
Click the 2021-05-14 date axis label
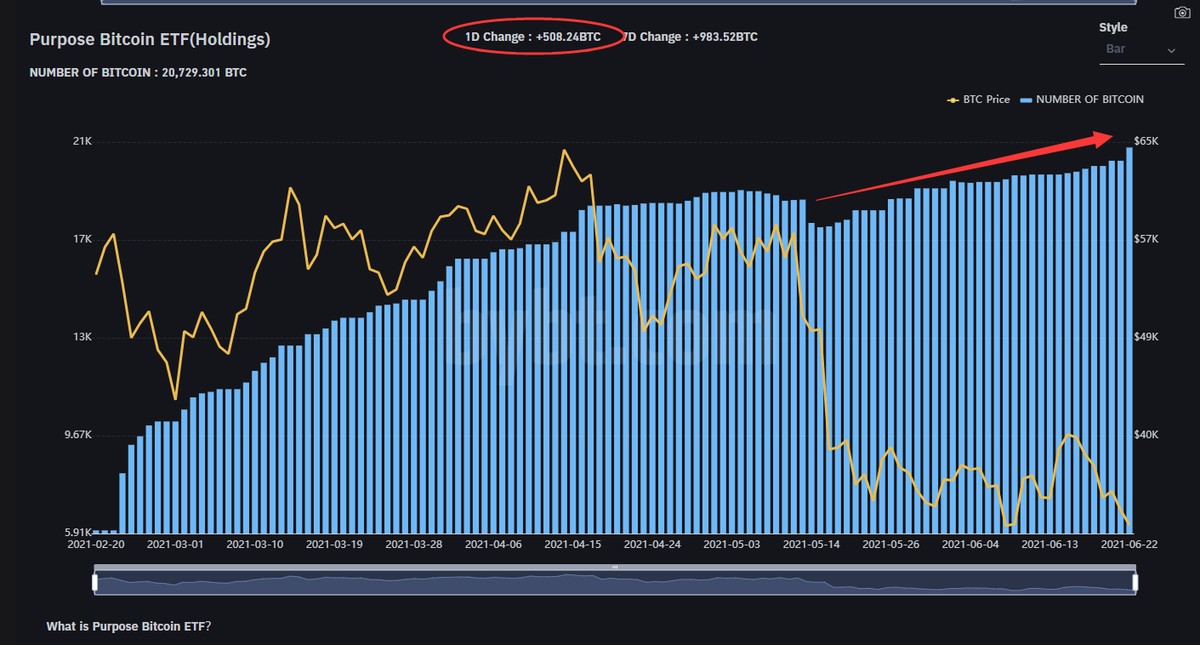point(810,545)
